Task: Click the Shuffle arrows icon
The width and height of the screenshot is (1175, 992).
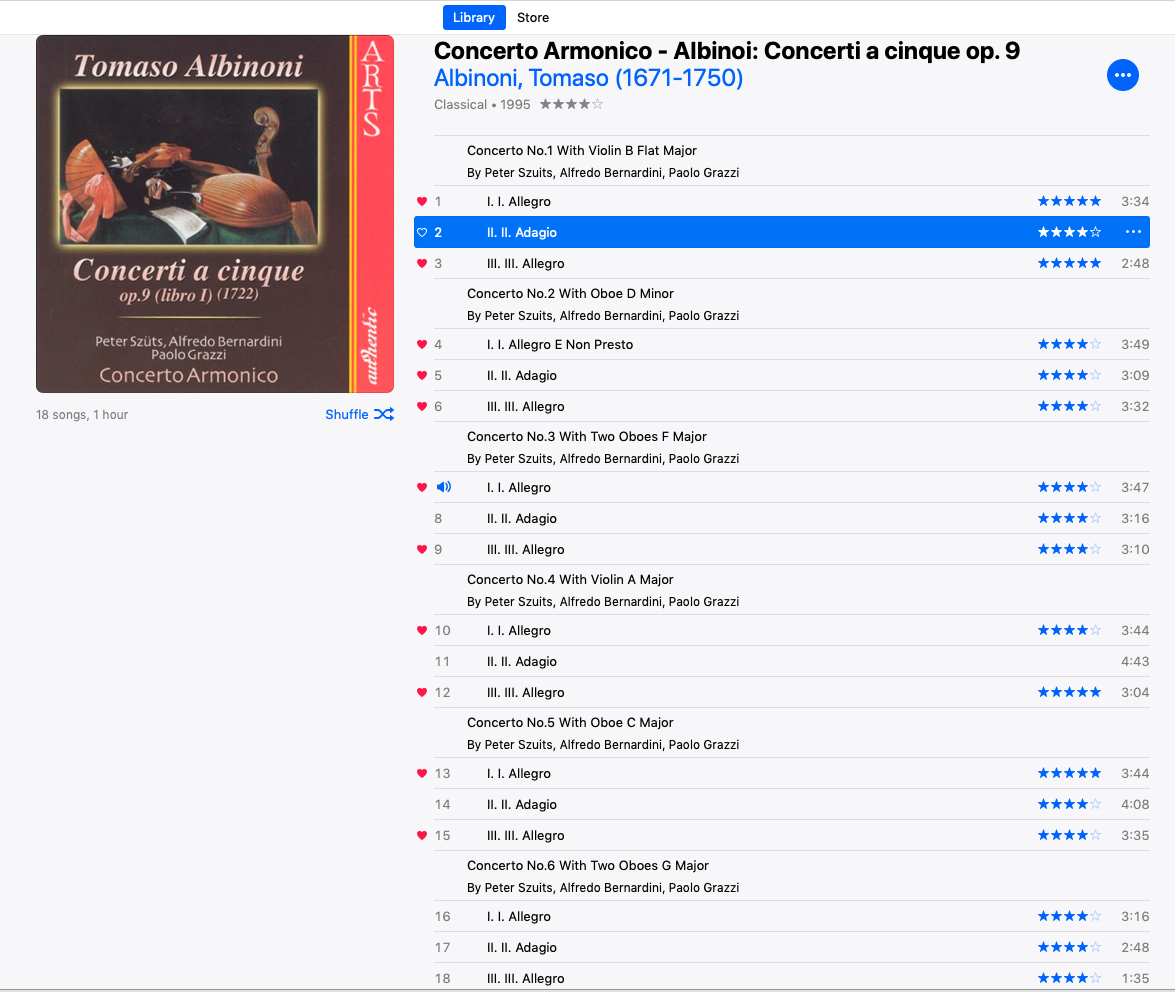Action: (x=384, y=414)
